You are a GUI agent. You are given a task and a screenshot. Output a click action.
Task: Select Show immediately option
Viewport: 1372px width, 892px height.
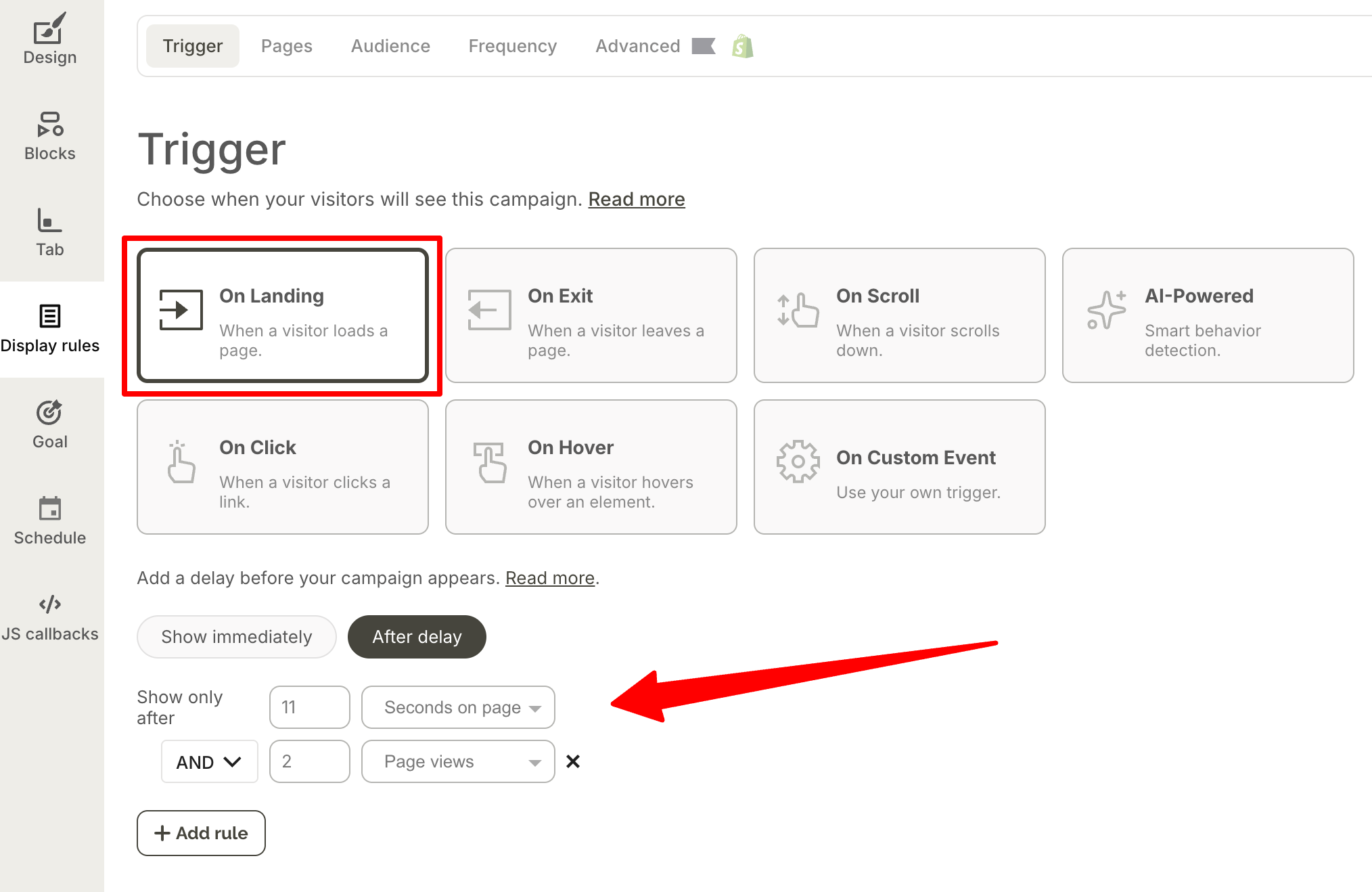tap(236, 636)
